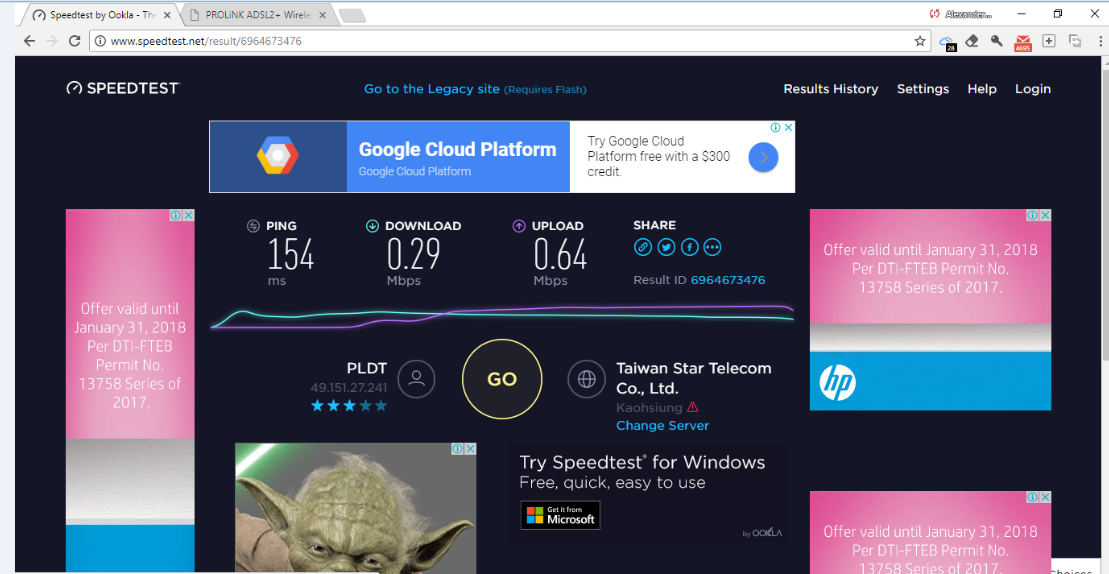The image size is (1109, 574).
Task: Close the left pink HP ad
Action: tap(188, 216)
